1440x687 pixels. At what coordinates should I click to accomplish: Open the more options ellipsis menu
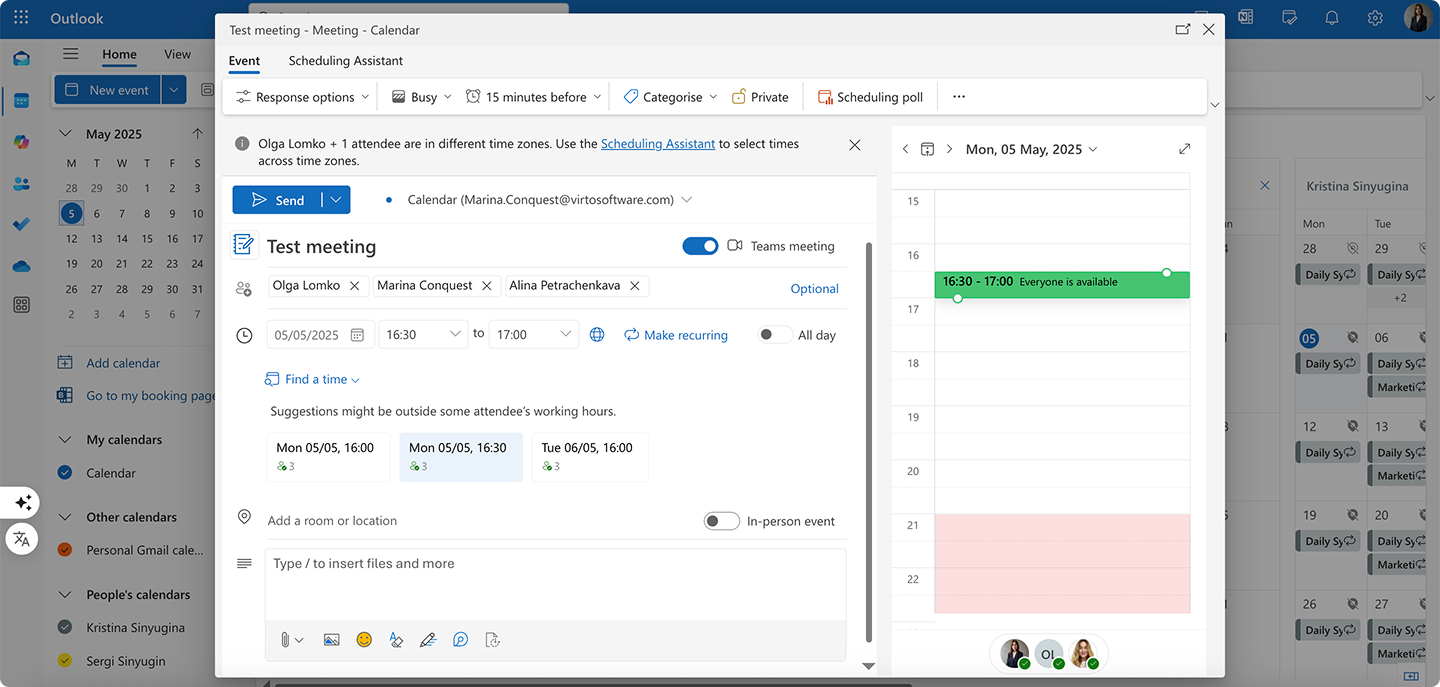pos(959,97)
